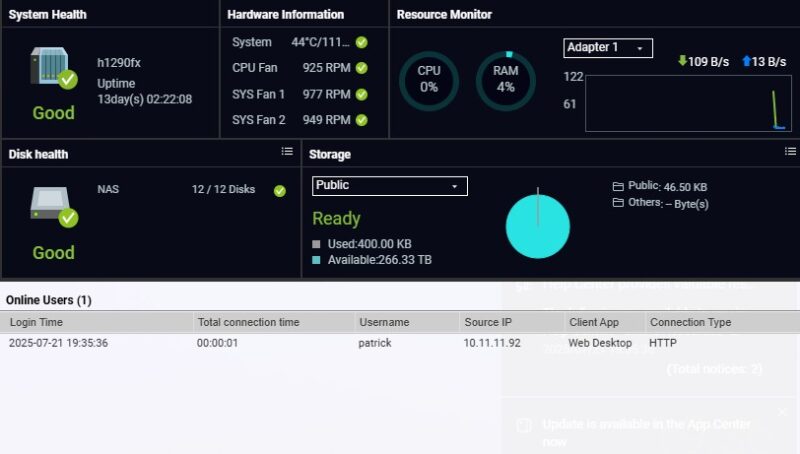Click the System temperature green status check

[x=362, y=42]
